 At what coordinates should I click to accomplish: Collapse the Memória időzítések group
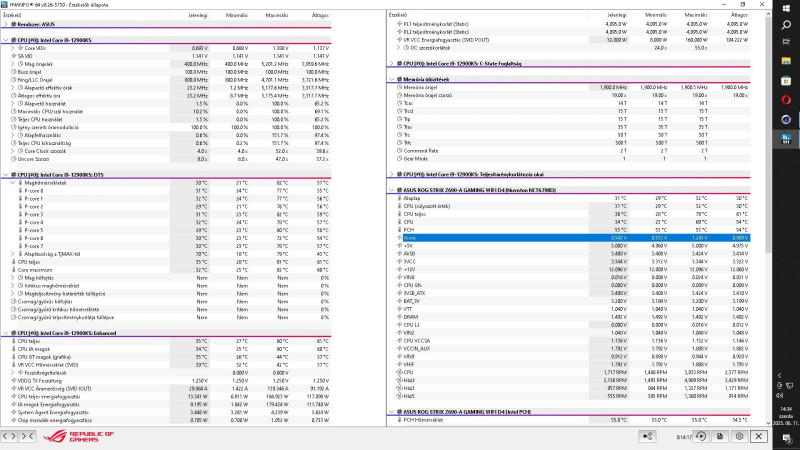391,80
